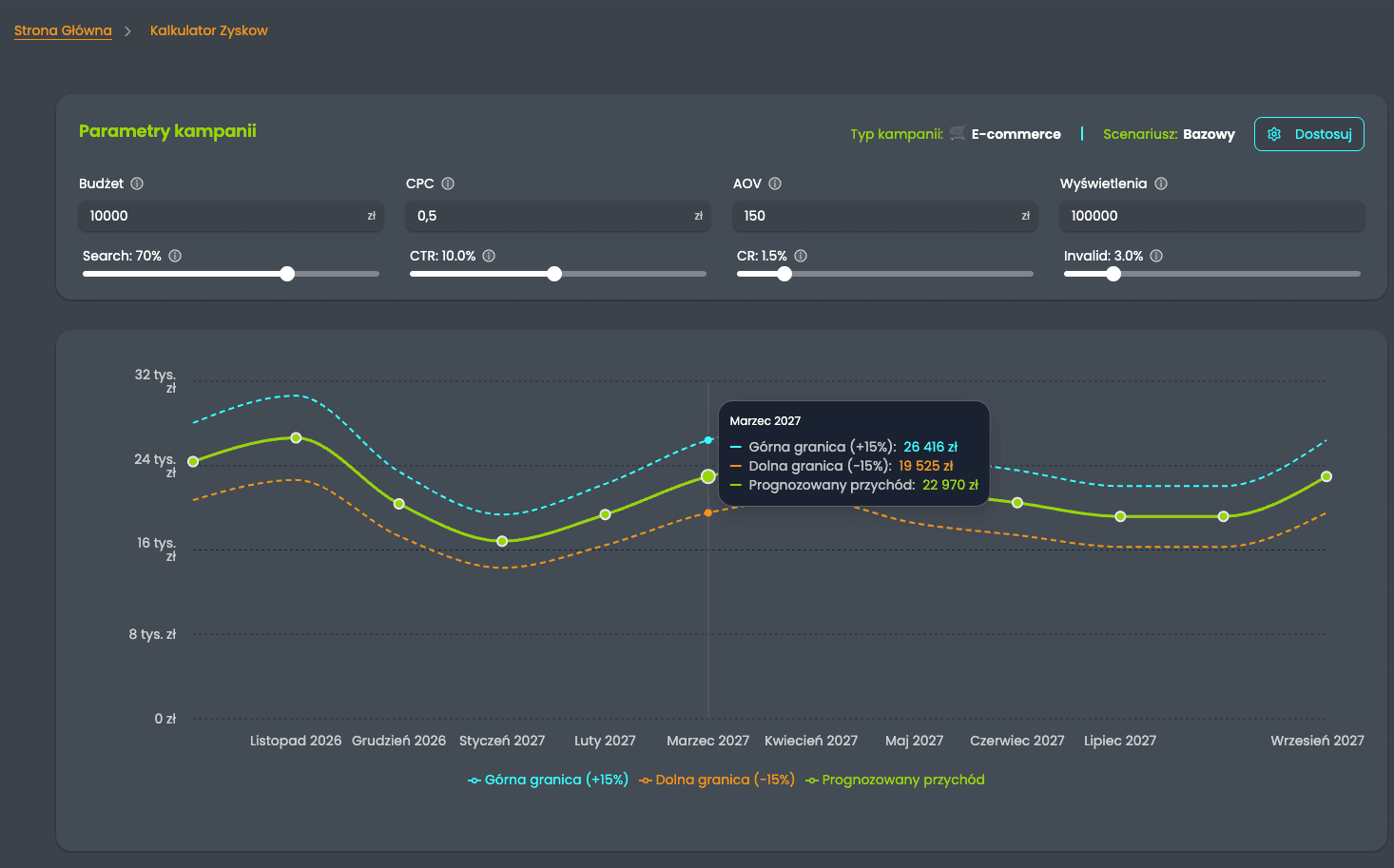Click the CR slider handle

784,274
